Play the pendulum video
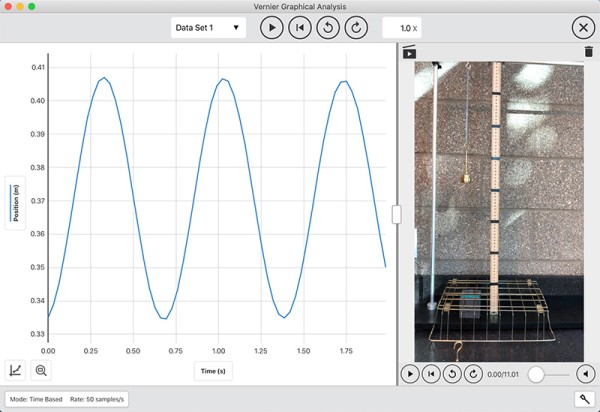 tap(410, 374)
